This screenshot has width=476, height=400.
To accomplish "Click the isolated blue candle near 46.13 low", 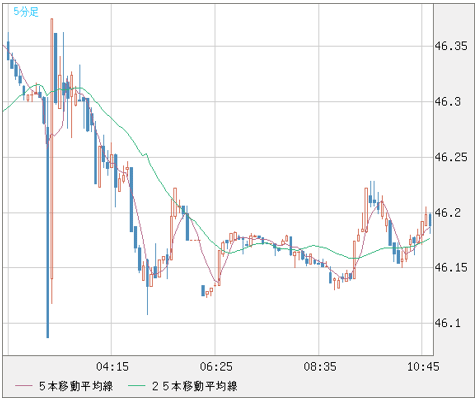I will (203, 290).
